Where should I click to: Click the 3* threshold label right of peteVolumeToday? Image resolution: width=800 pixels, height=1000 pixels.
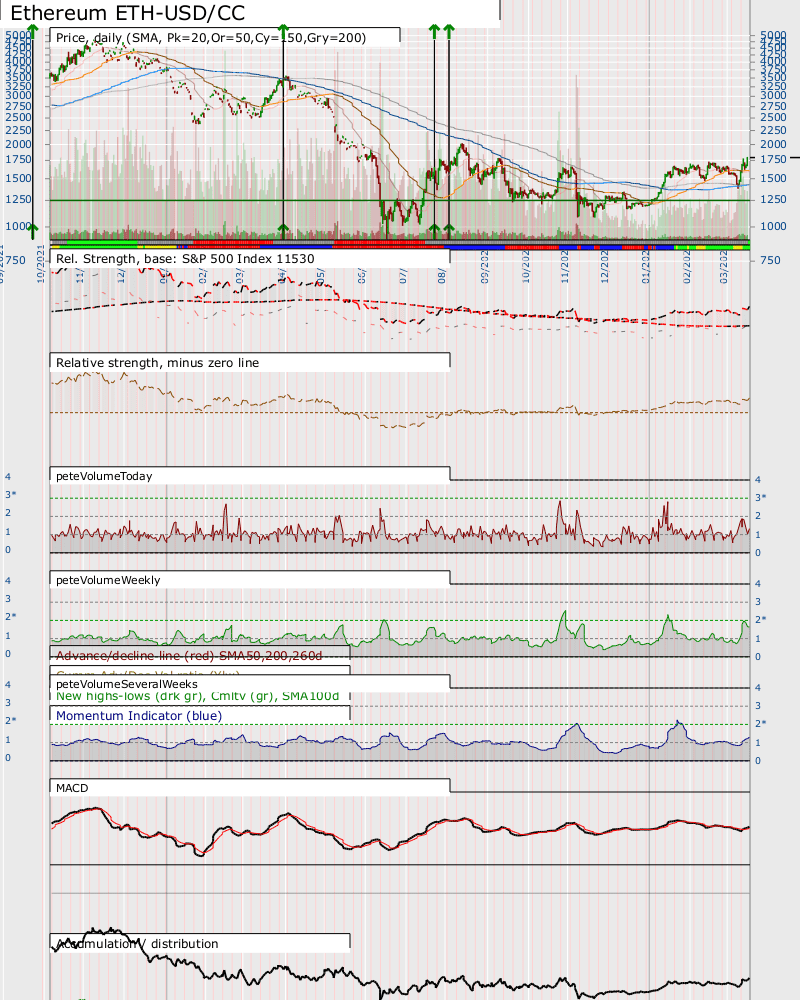(x=760, y=497)
